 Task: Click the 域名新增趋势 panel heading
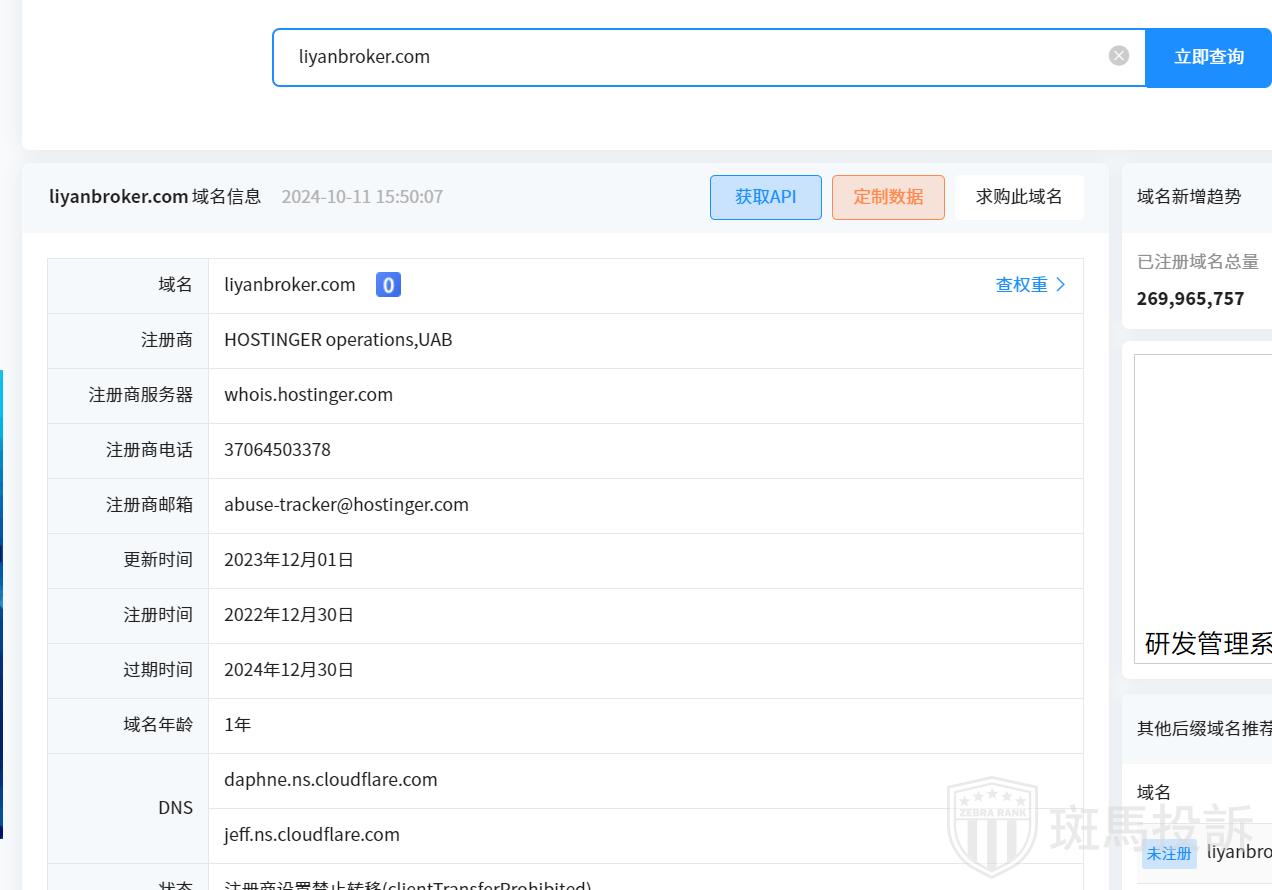coord(1189,197)
